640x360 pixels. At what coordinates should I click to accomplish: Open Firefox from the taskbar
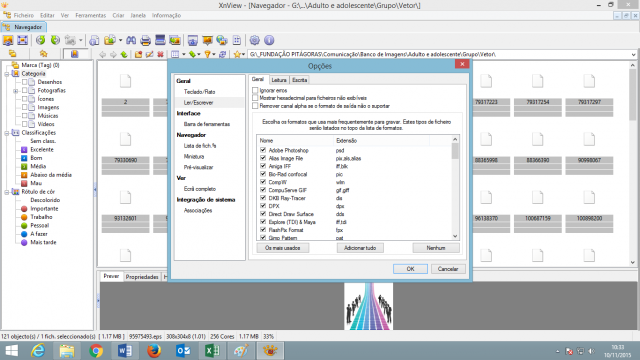(154, 351)
